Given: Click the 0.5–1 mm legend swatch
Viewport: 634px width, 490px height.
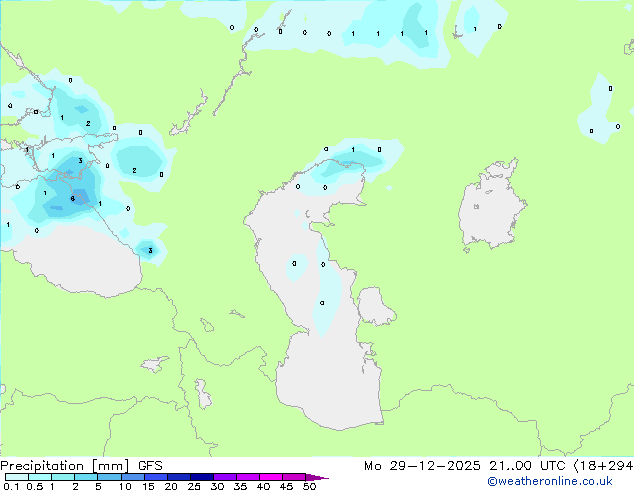Looking at the screenshot, I should (x=40, y=477).
